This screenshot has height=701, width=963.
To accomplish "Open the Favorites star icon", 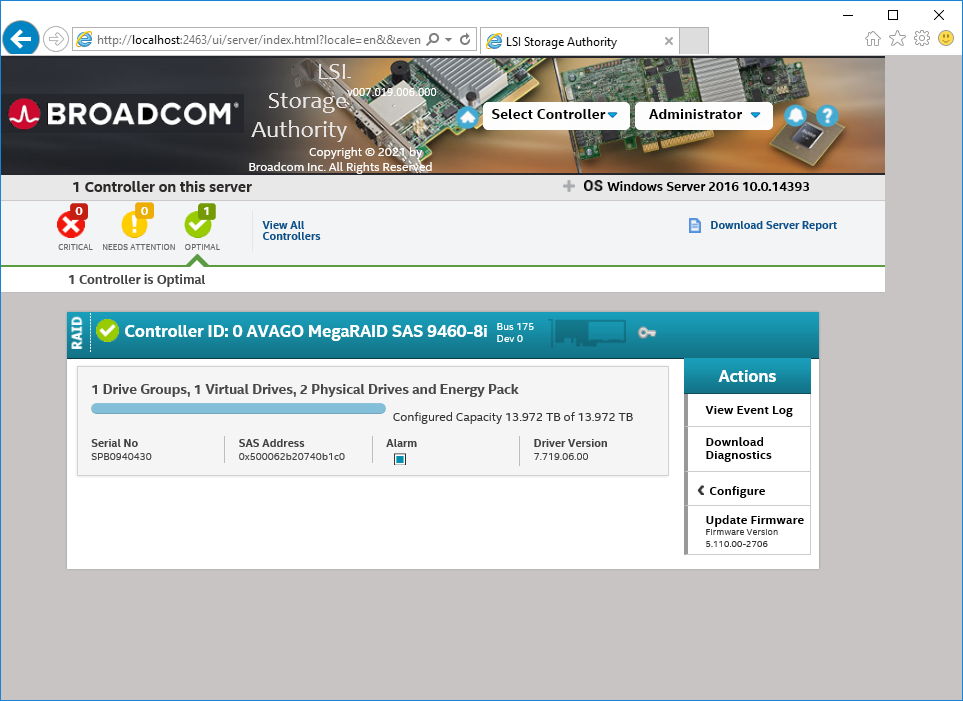I will 897,39.
